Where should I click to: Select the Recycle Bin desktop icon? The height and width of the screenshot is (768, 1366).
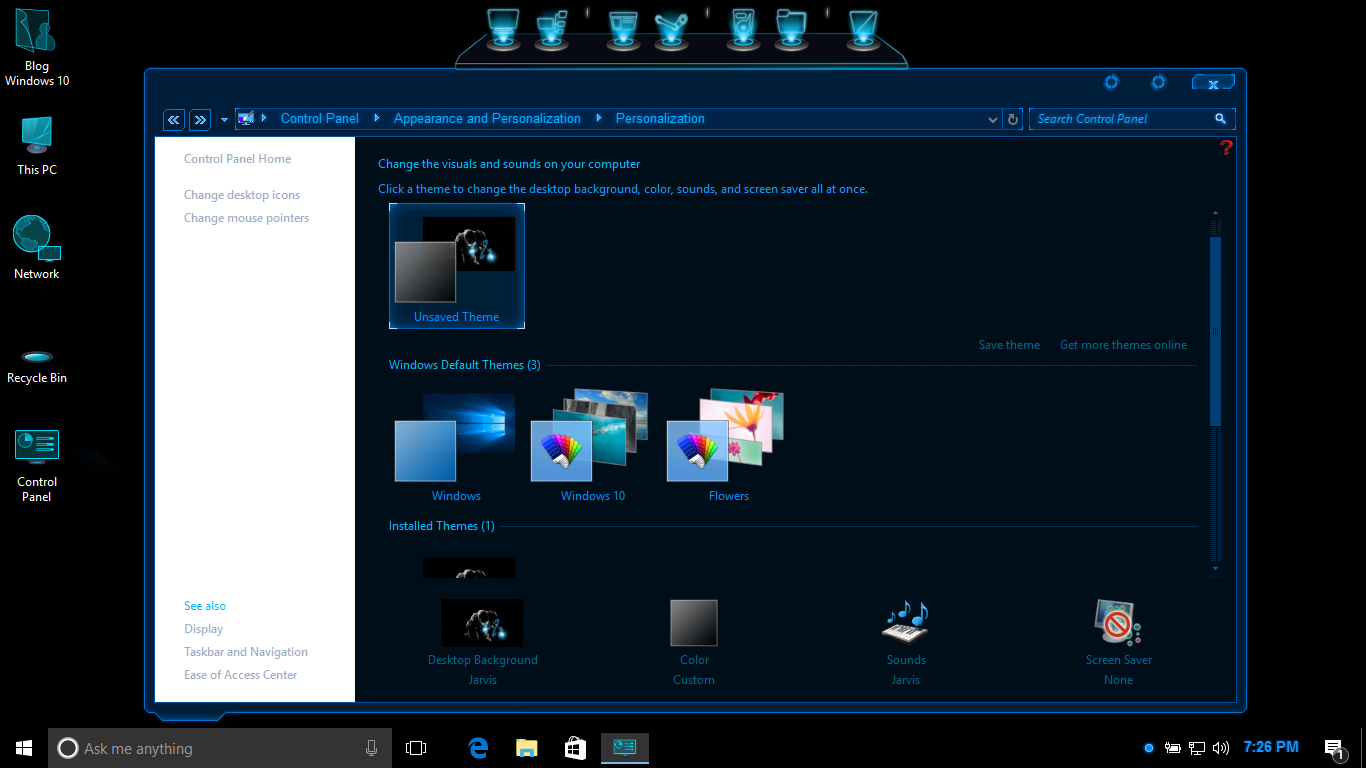(37, 367)
